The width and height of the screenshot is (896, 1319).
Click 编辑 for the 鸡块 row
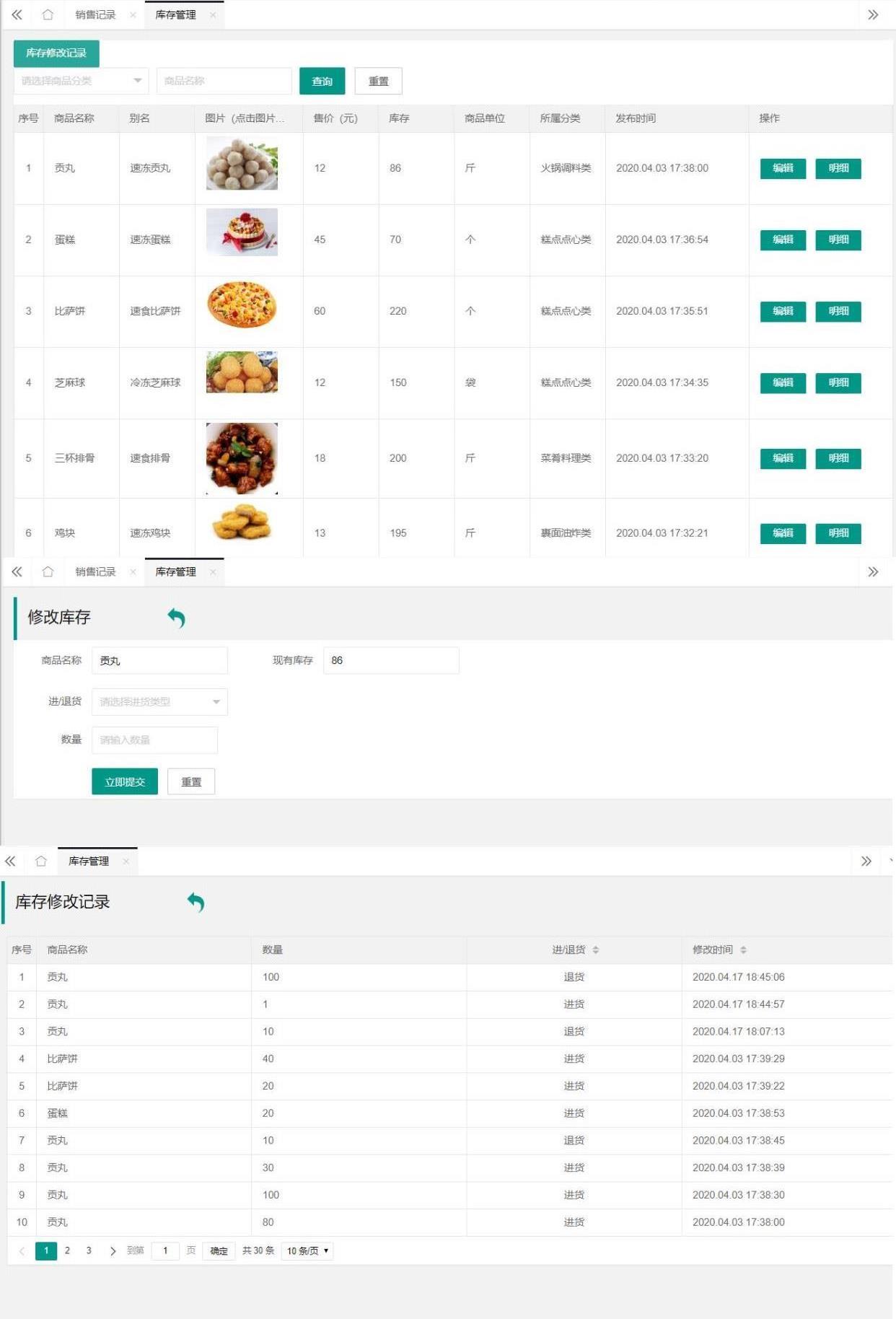click(x=783, y=533)
